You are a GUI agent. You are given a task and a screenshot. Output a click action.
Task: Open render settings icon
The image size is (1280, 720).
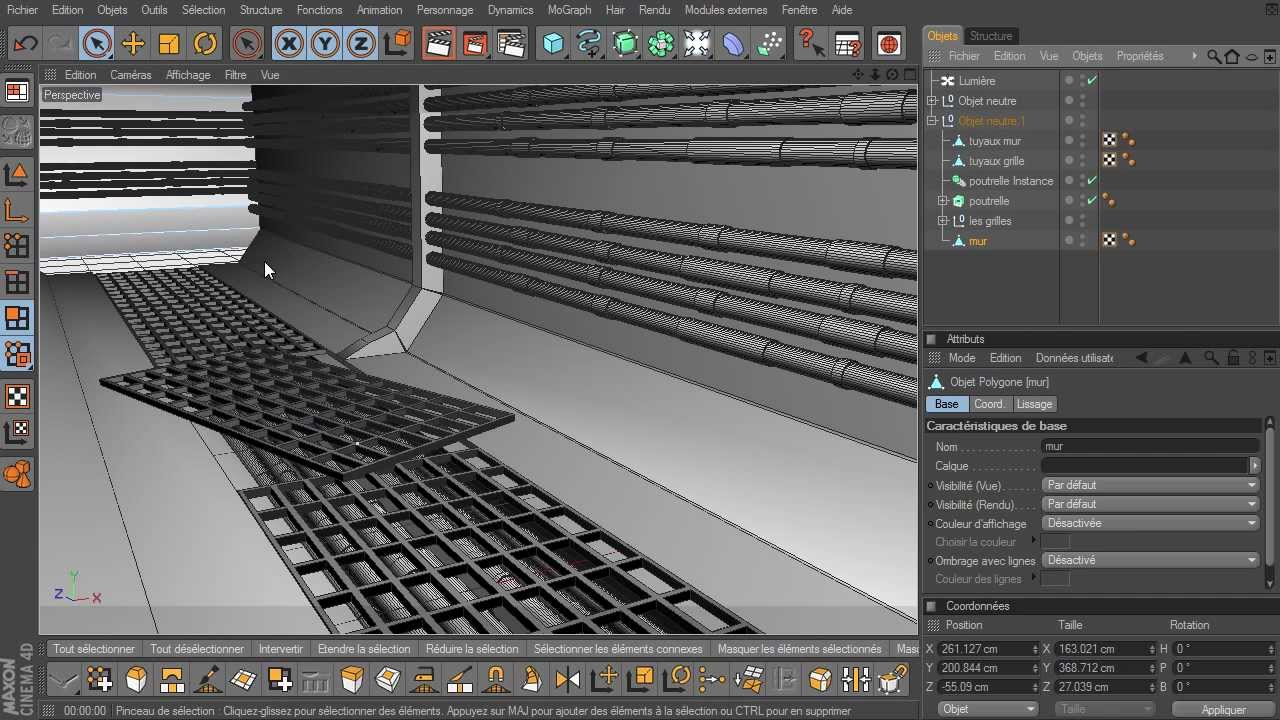[x=511, y=44]
